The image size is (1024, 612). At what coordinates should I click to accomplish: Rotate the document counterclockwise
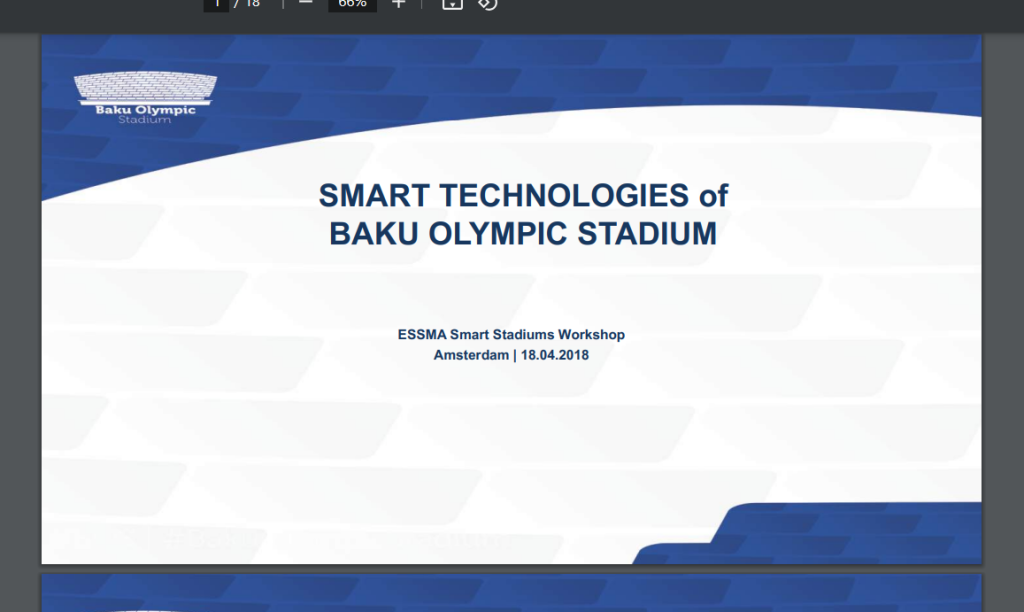[487, 4]
